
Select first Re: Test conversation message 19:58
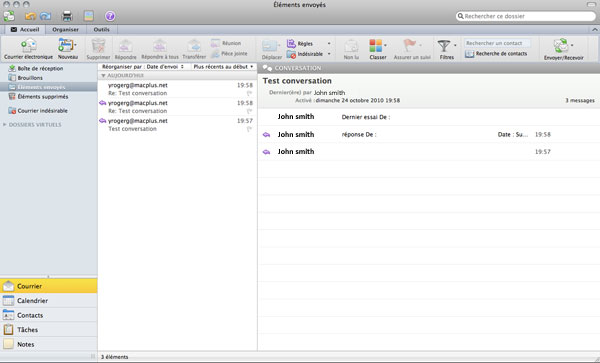177,89
